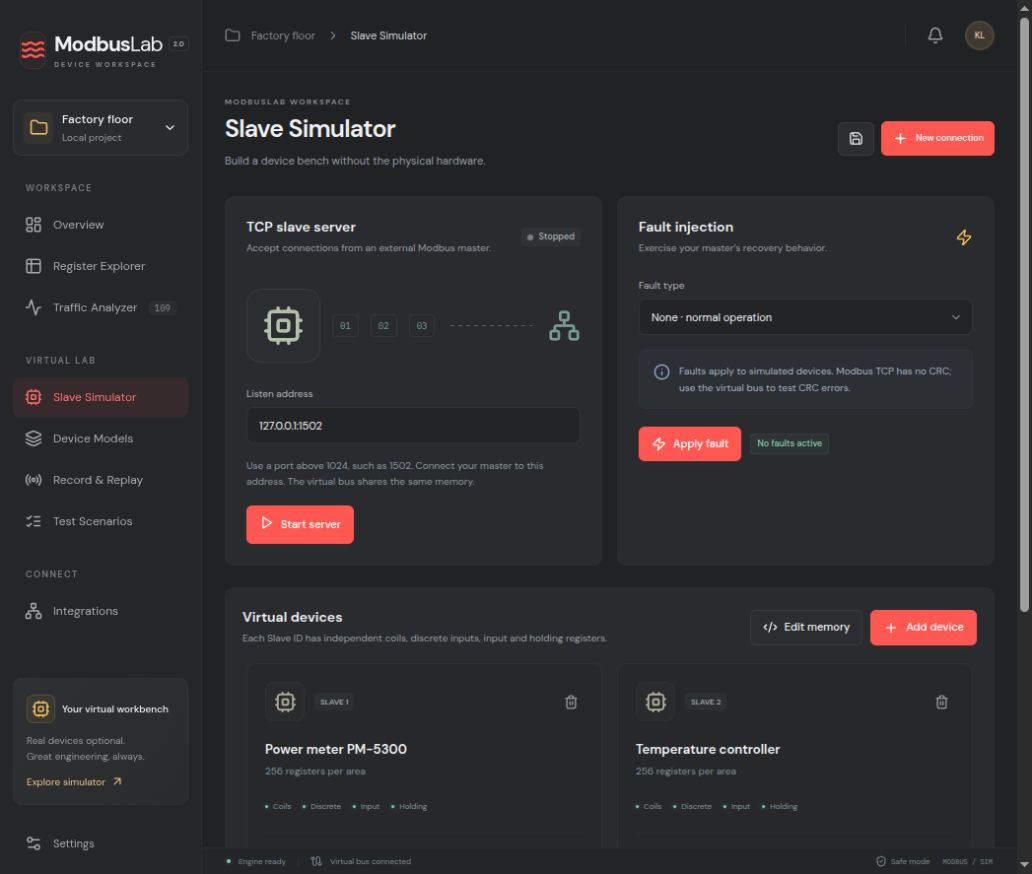
Task: Click the Factory floor breadcrumb link
Action: tap(282, 36)
